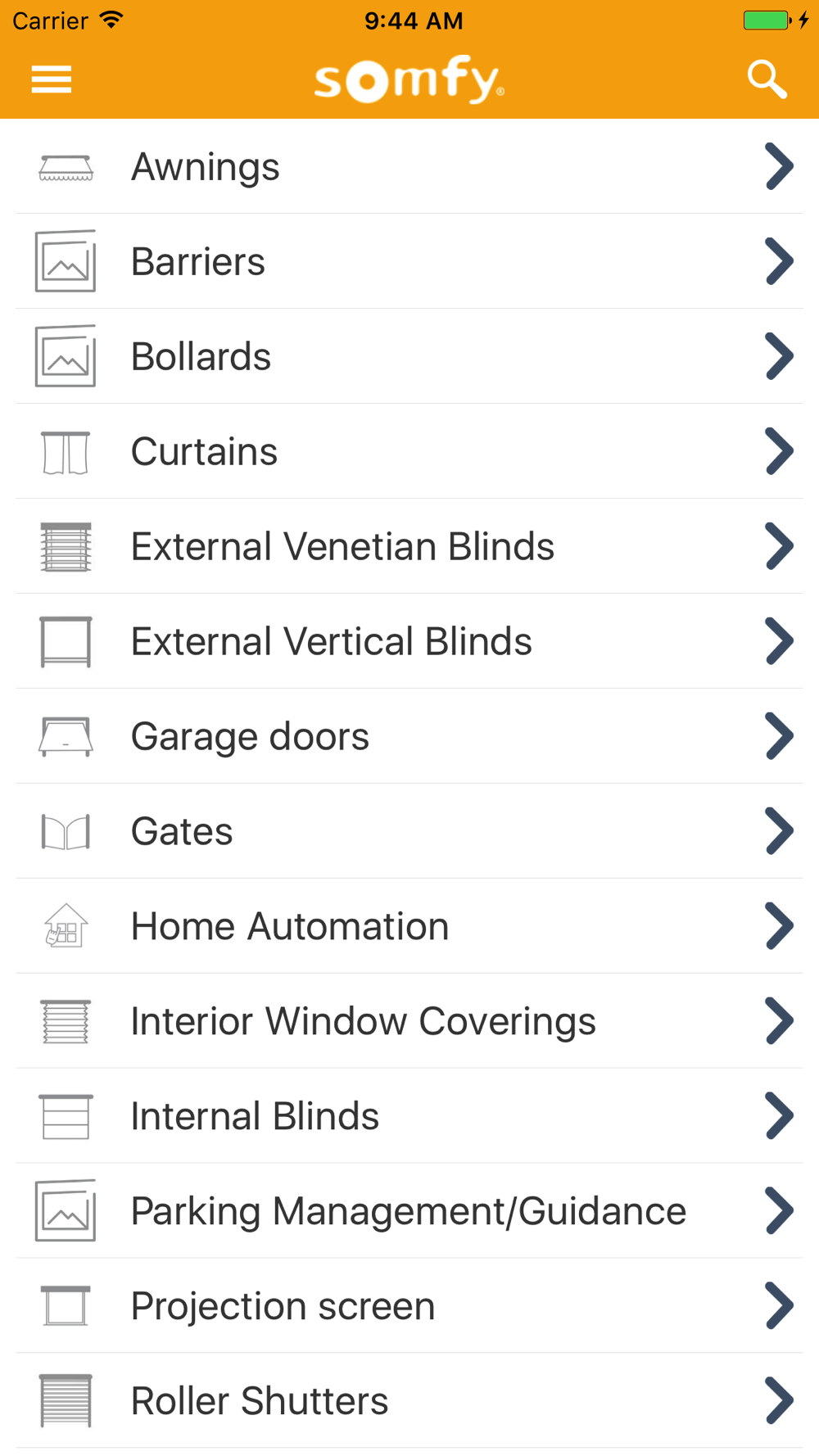Expand the Internal Blinds chevron
Image resolution: width=819 pixels, height=1456 pixels.
779,1115
